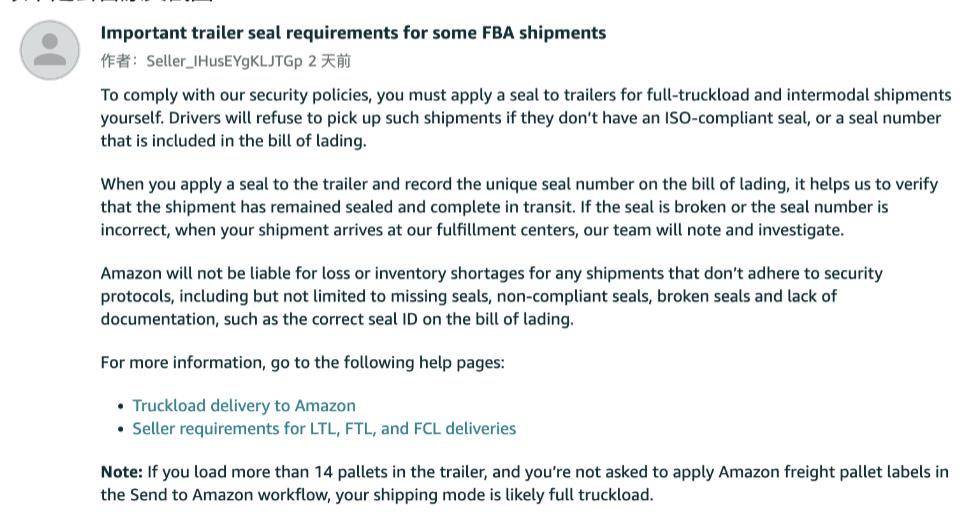Click the "For more information" line
The image size is (980, 528).
pos(302,362)
